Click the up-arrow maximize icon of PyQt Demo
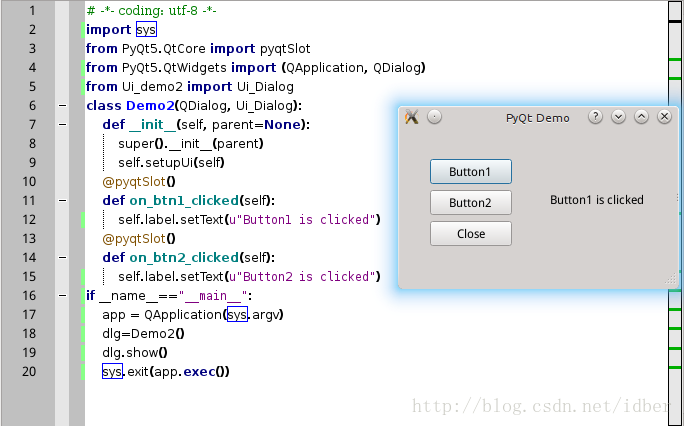684x426 pixels. coord(641,117)
